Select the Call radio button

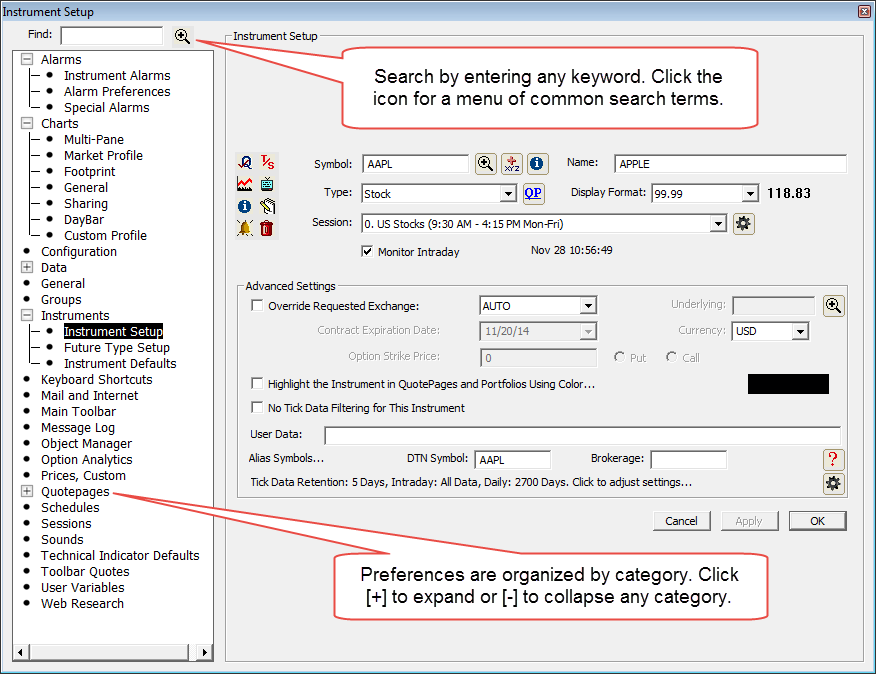(672, 357)
